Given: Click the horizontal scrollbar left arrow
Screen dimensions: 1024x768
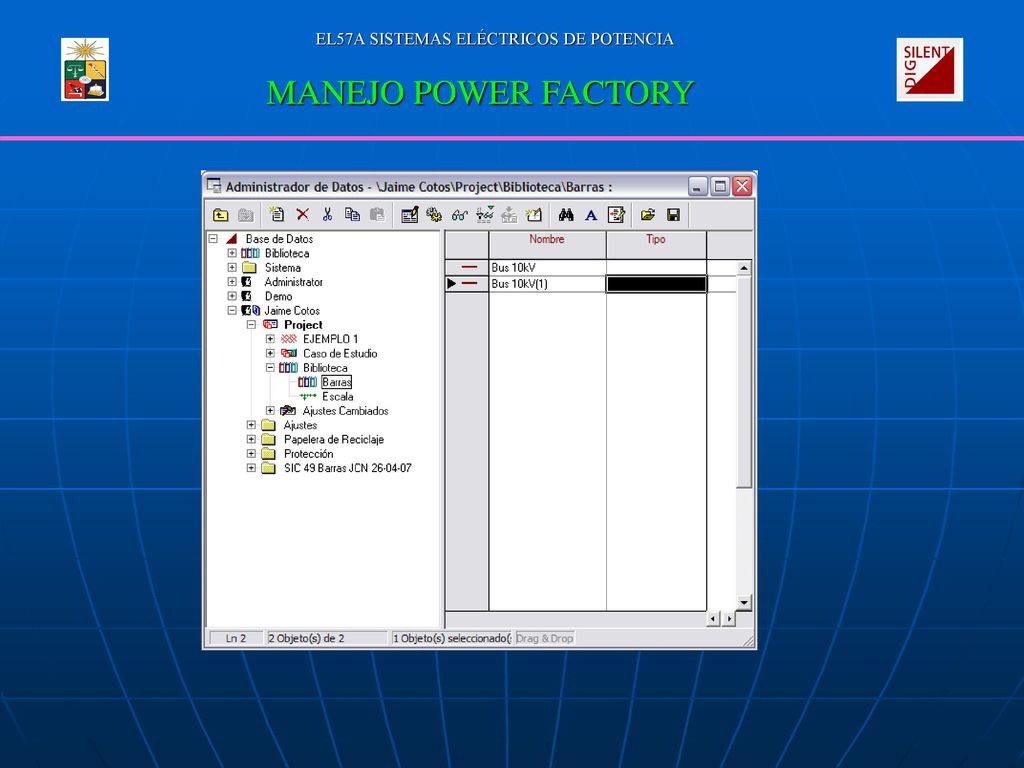Looking at the screenshot, I should [714, 618].
